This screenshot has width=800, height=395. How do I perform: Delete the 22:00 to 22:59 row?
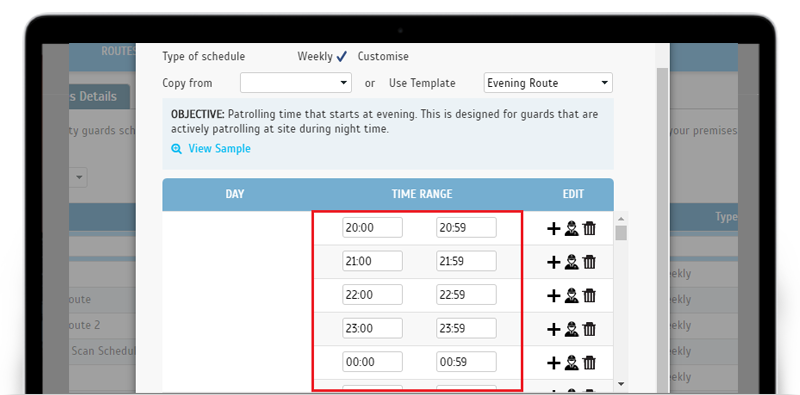click(x=589, y=296)
